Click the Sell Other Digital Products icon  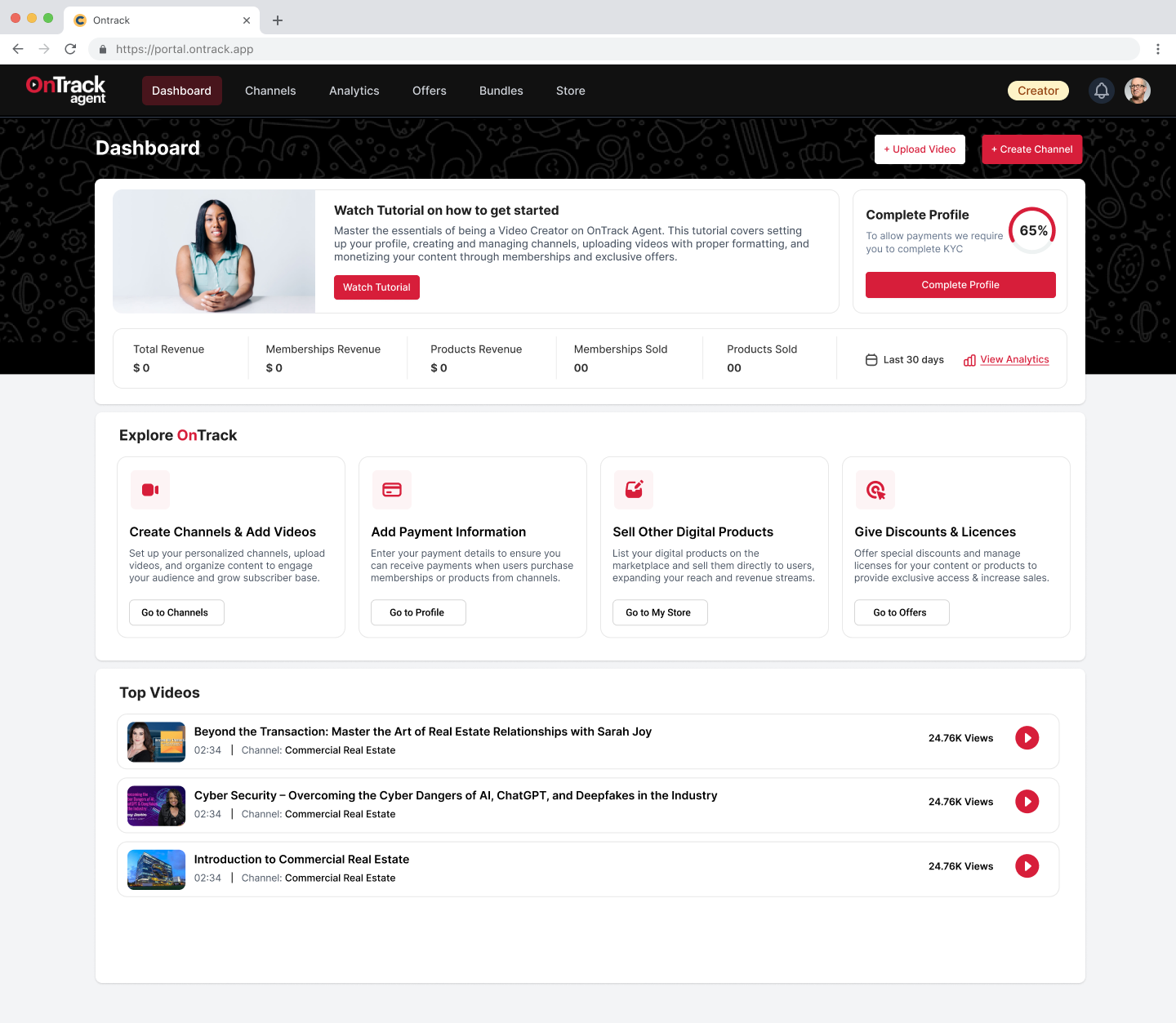coord(634,490)
